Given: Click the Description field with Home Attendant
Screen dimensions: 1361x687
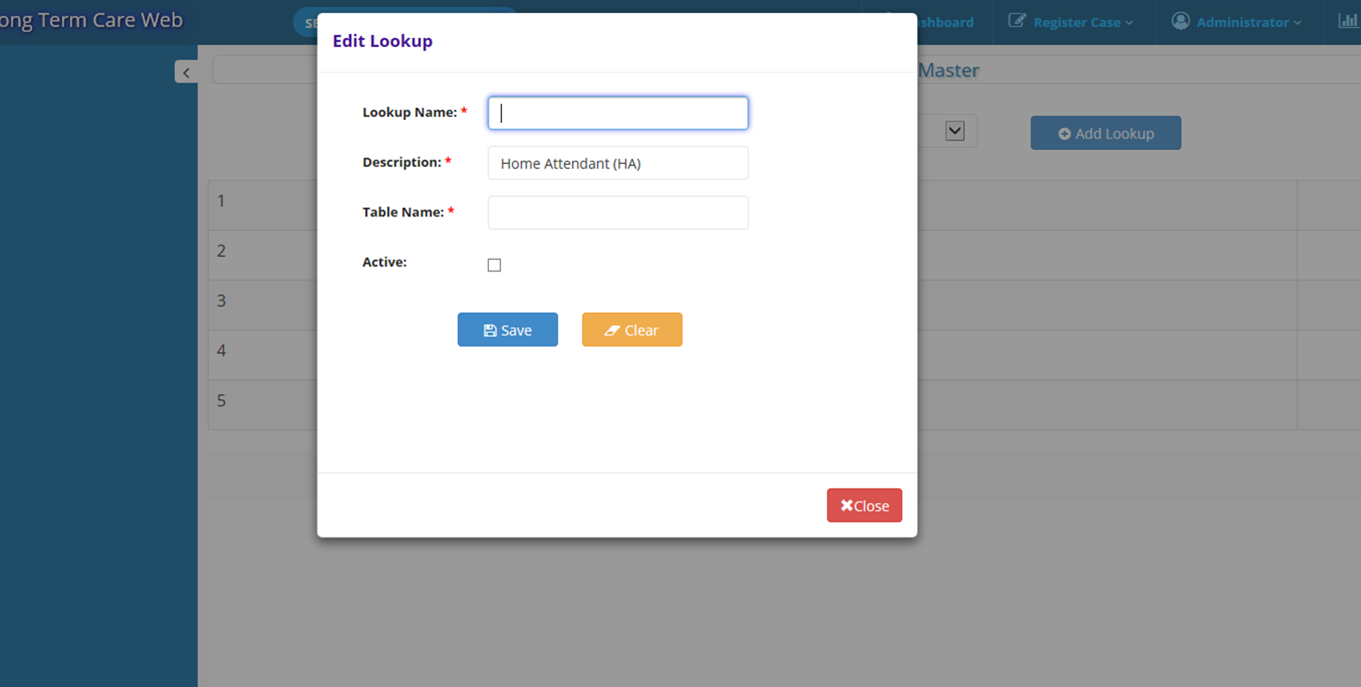Looking at the screenshot, I should tap(617, 163).
